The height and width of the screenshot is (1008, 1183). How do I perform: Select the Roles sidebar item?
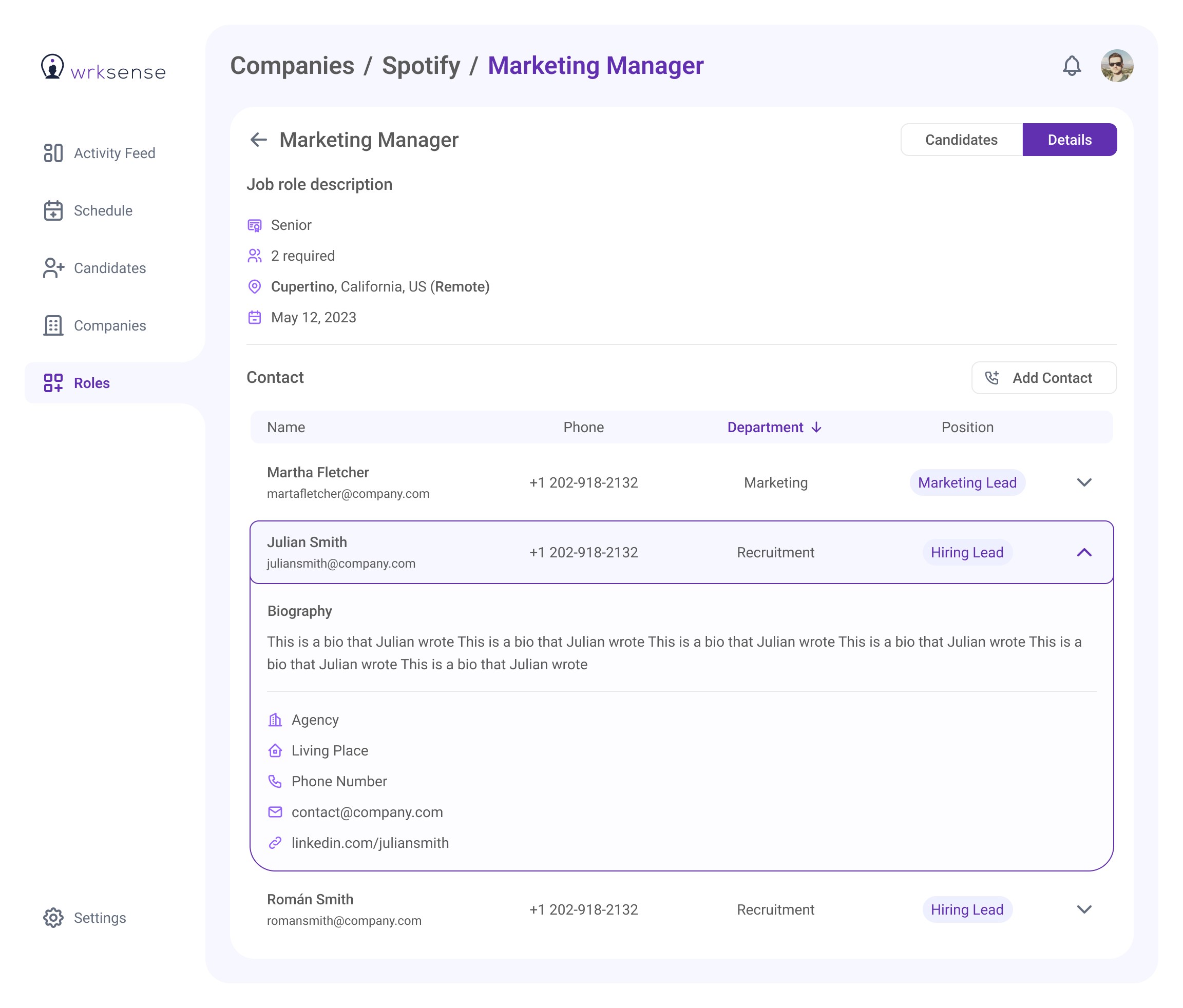[77, 383]
